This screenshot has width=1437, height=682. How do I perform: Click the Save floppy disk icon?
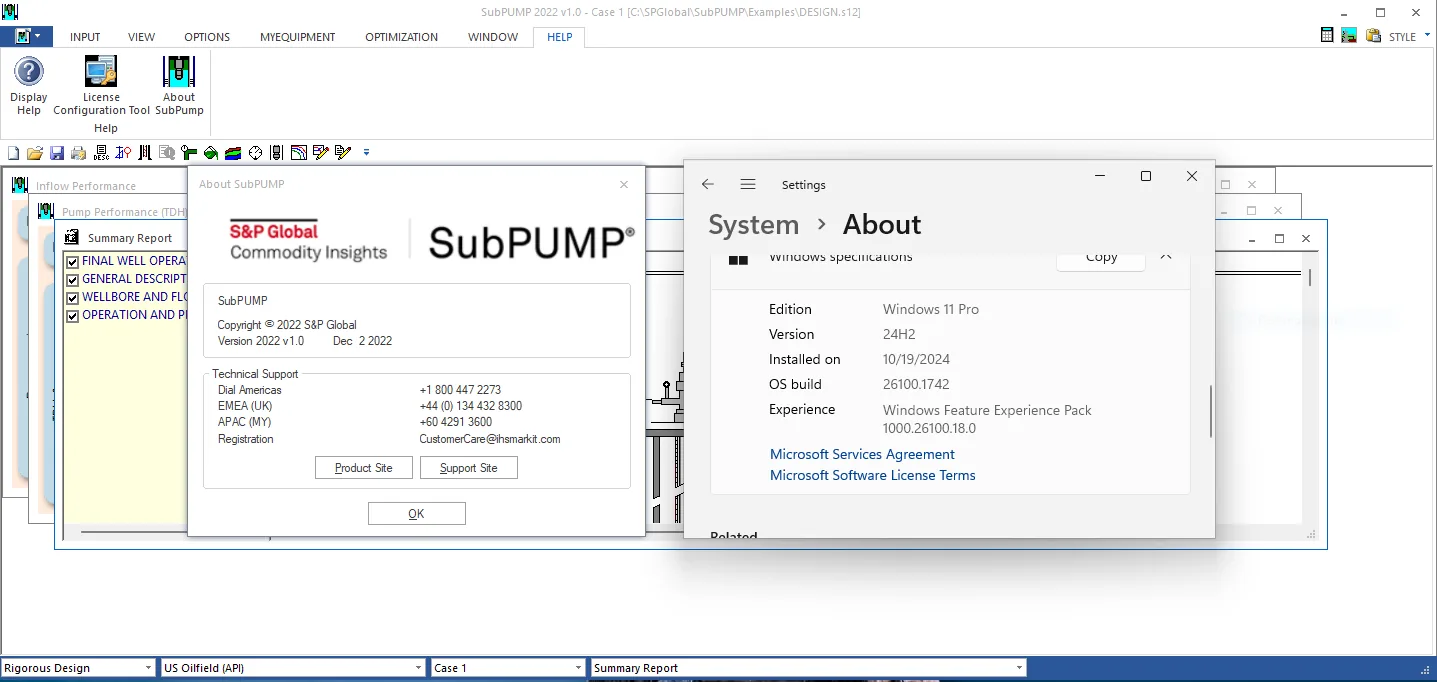(x=57, y=153)
